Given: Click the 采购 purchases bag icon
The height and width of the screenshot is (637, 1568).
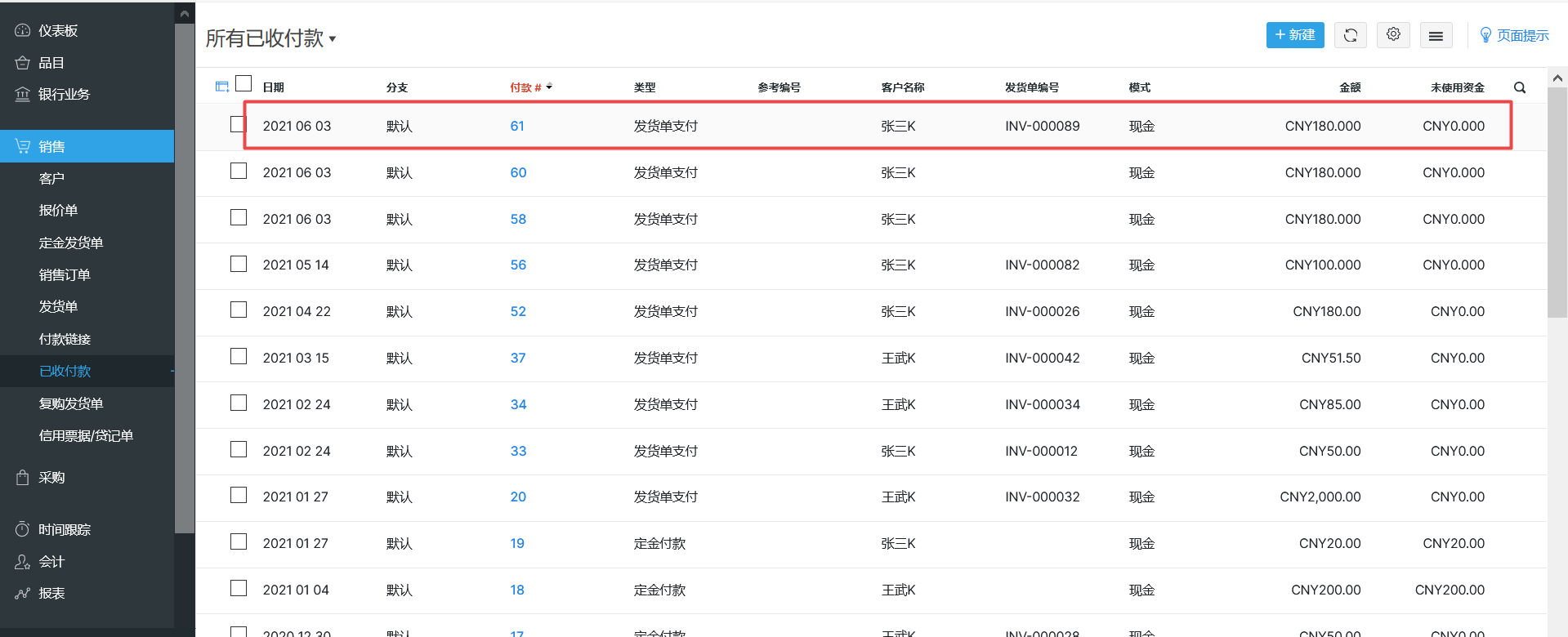Looking at the screenshot, I should pyautogui.click(x=23, y=478).
